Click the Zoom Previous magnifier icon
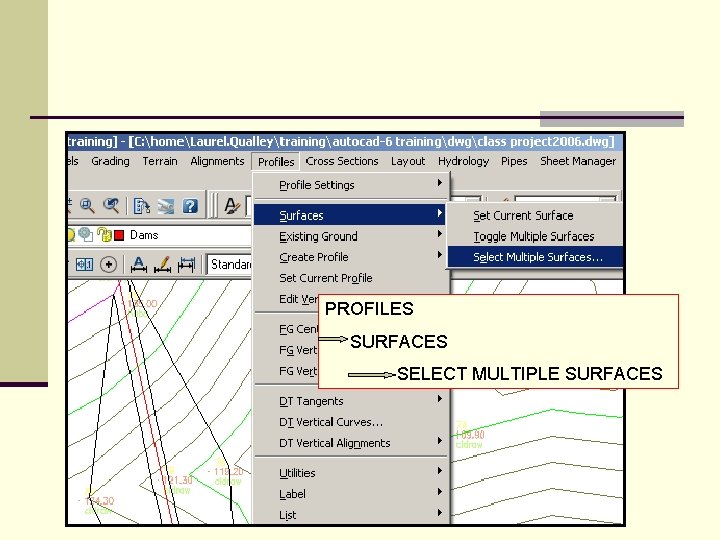This screenshot has width=720, height=540. (x=111, y=205)
